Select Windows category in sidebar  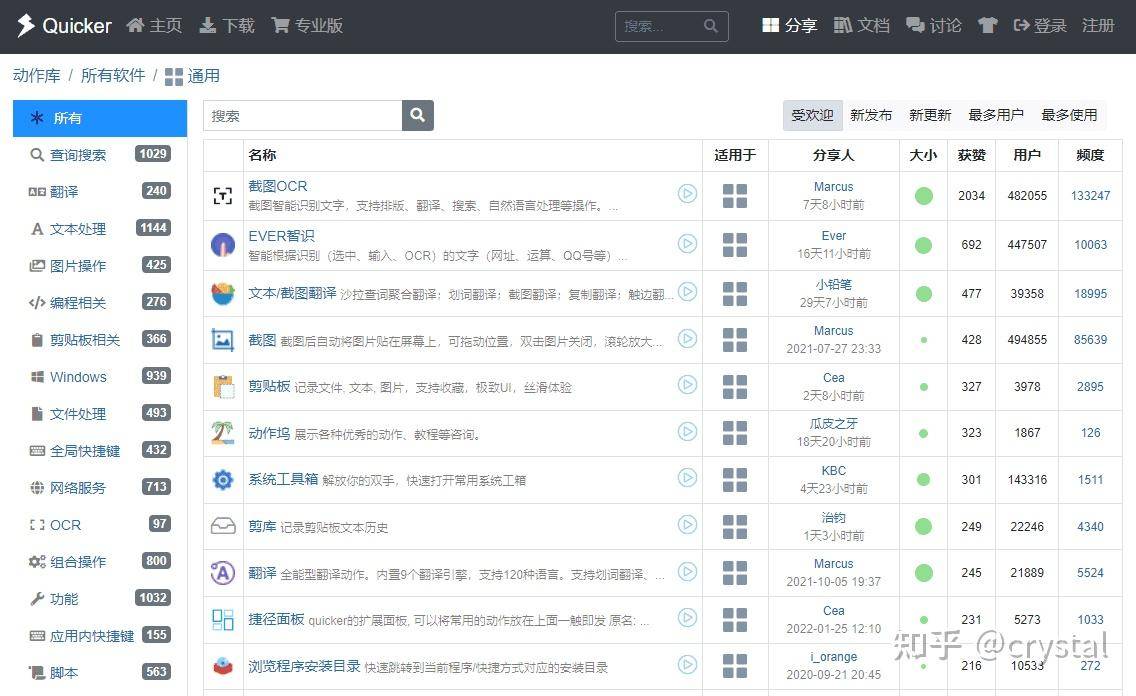[100, 377]
